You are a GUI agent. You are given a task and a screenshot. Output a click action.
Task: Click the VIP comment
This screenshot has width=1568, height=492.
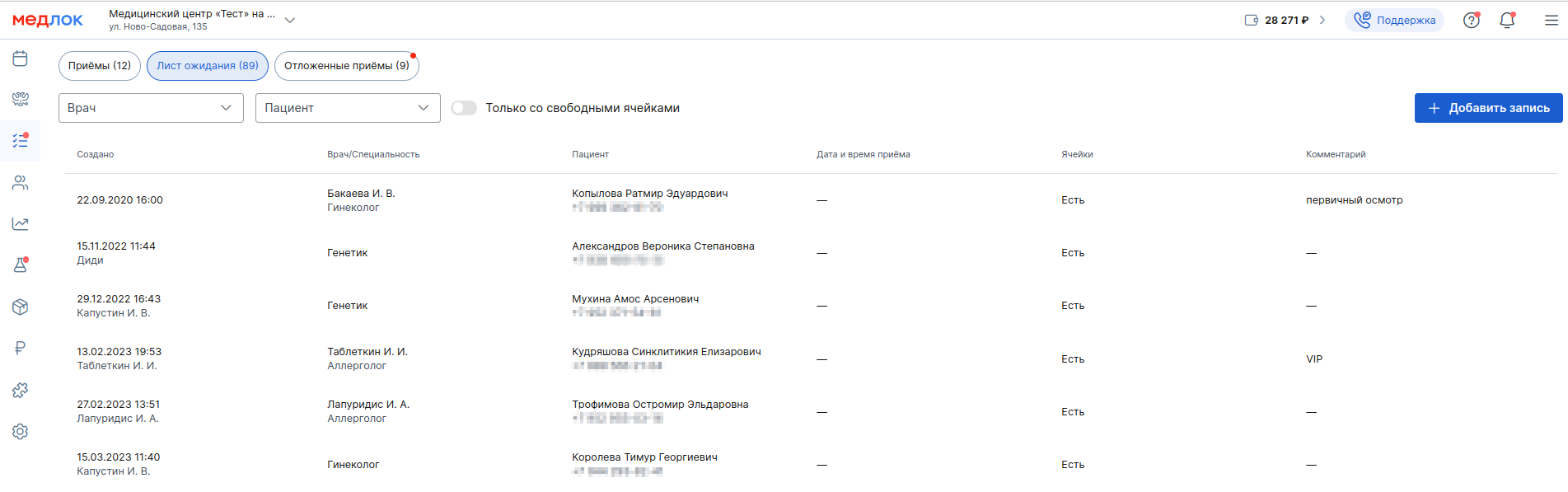point(1314,359)
